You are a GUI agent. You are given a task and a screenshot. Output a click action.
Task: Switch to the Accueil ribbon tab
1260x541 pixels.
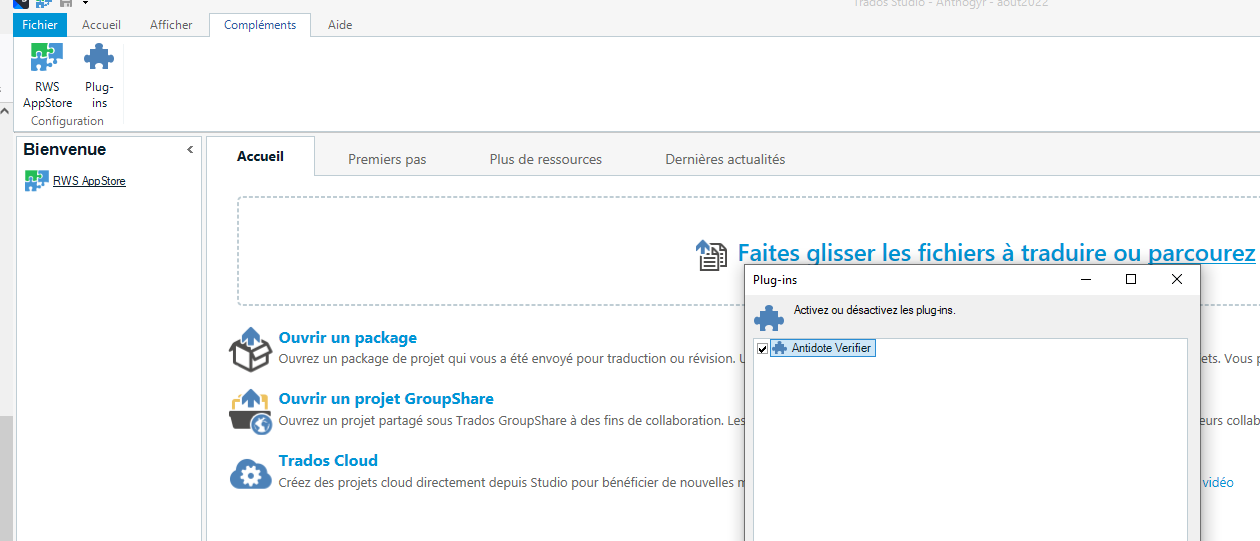(x=101, y=25)
